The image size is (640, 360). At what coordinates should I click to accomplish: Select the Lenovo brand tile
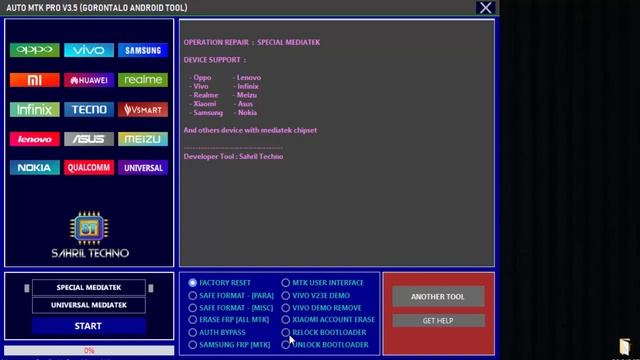click(35, 139)
